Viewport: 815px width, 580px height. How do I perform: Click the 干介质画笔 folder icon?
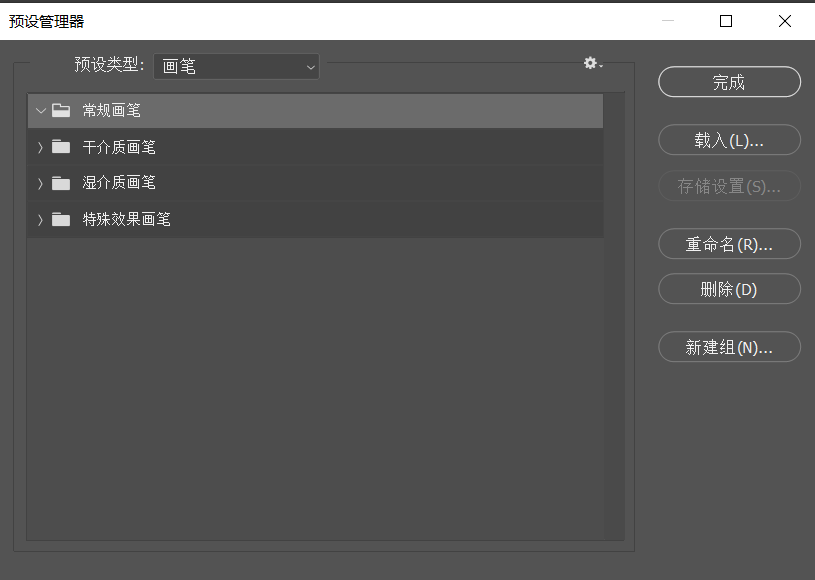(x=61, y=147)
